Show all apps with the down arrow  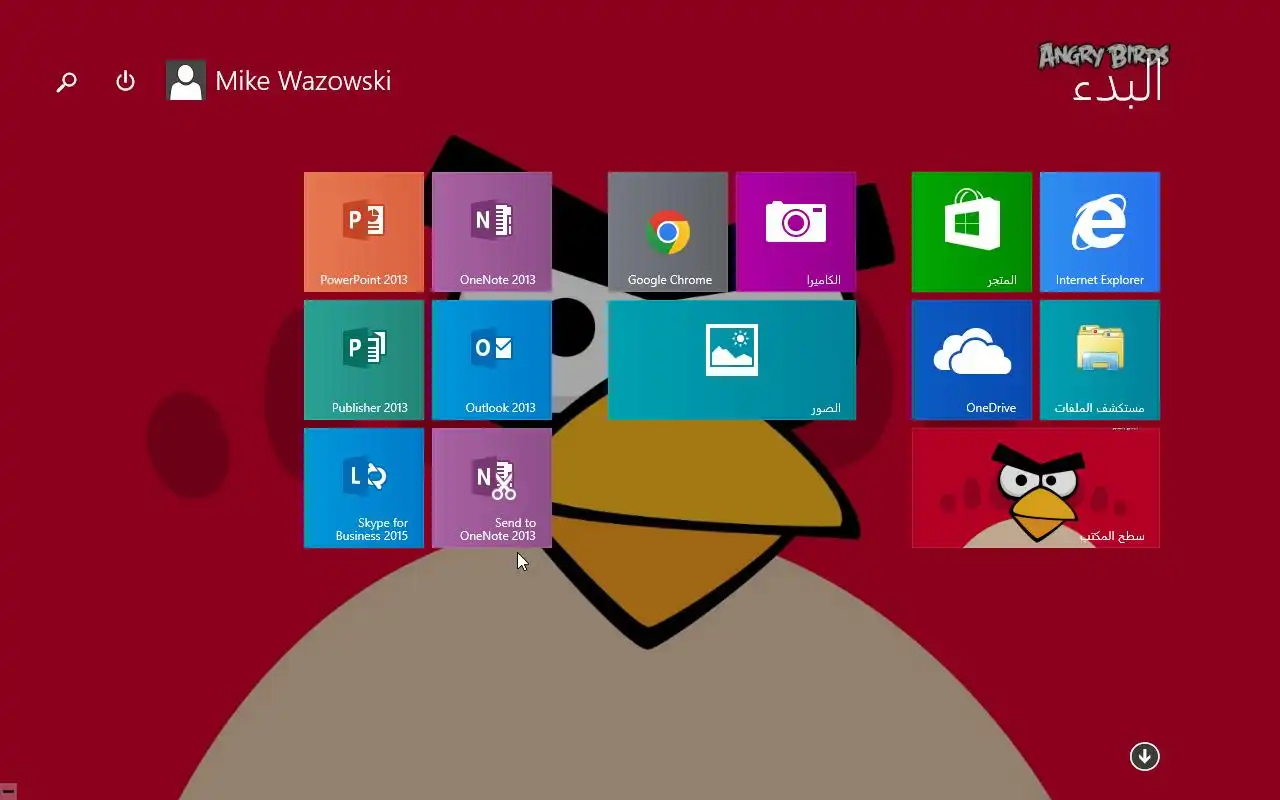pyautogui.click(x=1145, y=756)
